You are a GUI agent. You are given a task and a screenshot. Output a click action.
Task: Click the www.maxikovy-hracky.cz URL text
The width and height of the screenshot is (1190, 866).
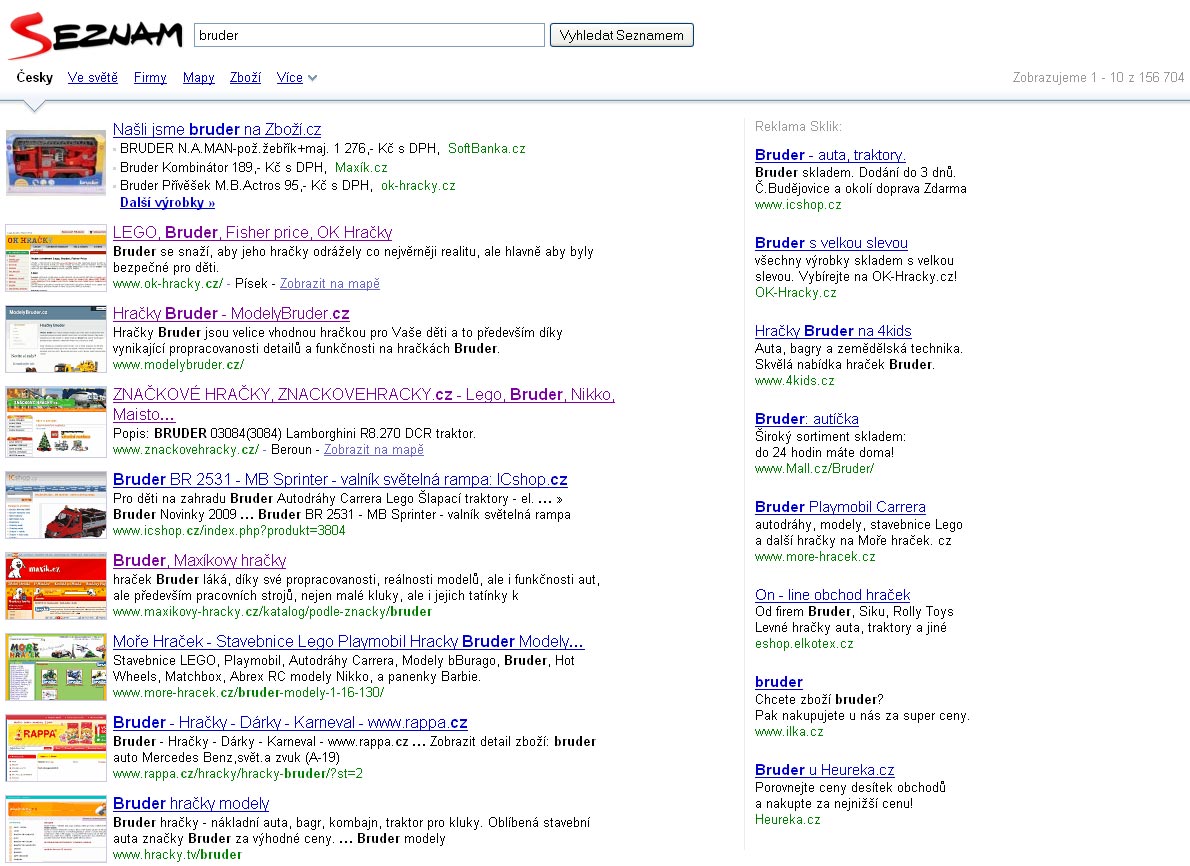[272, 612]
